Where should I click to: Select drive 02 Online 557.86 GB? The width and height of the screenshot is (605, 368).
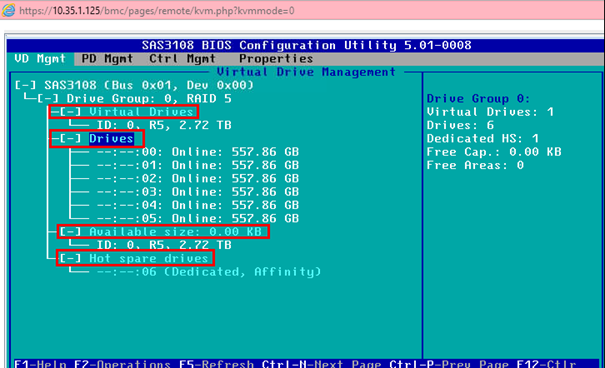pyautogui.click(x=198, y=179)
